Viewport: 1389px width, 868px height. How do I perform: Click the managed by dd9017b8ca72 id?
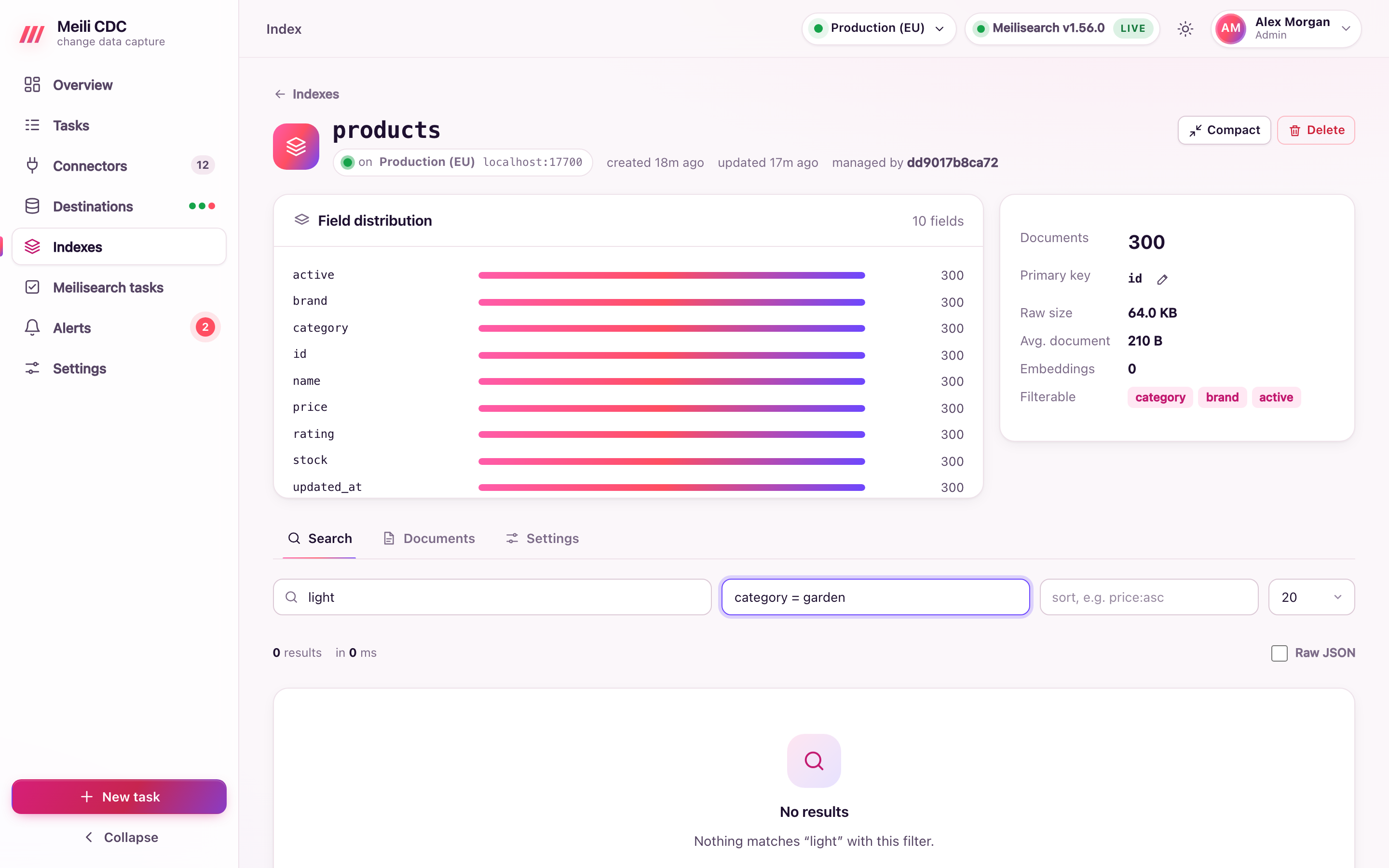952,163
